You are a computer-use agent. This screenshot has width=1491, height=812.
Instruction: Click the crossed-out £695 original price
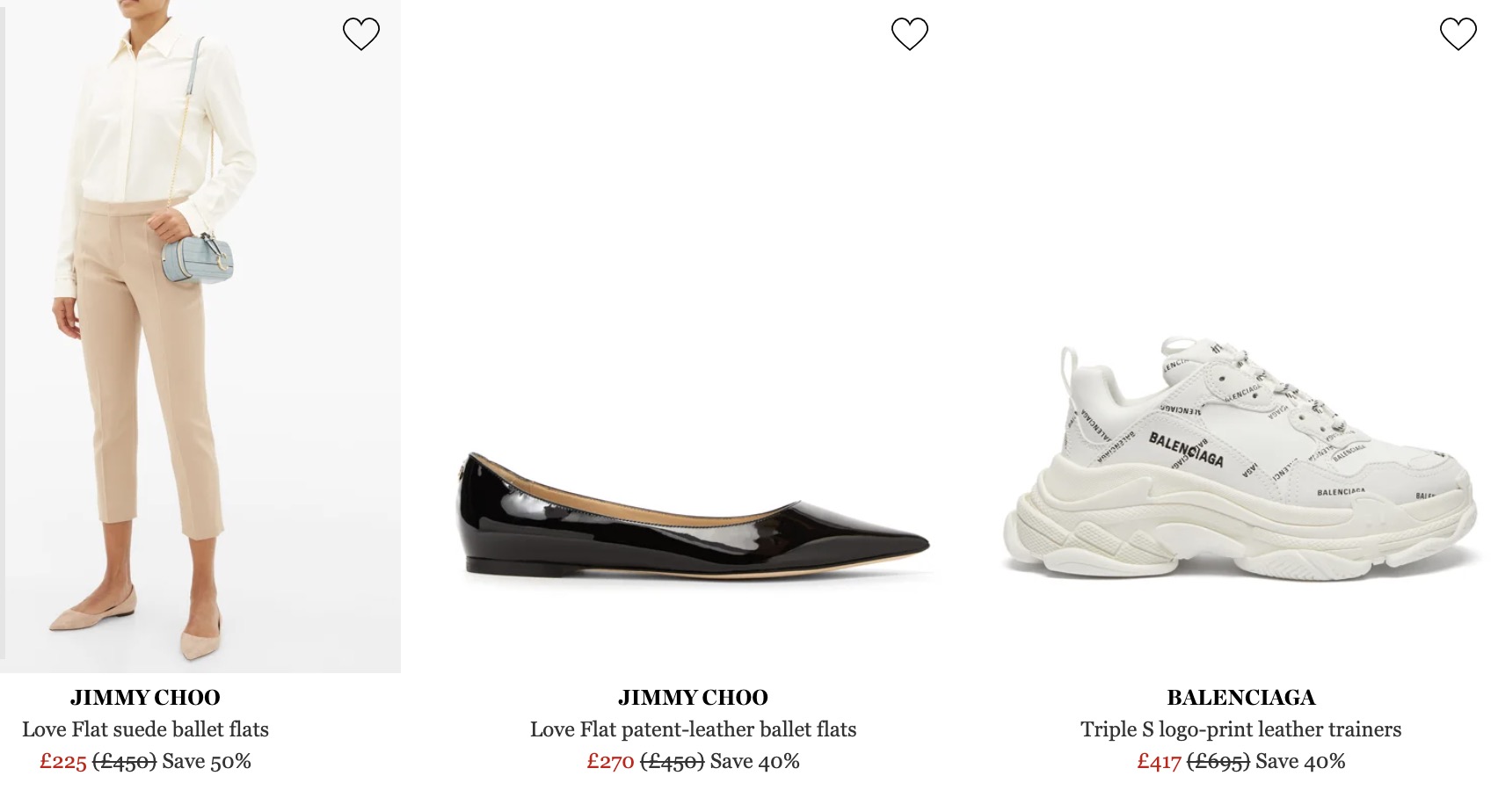click(1218, 762)
